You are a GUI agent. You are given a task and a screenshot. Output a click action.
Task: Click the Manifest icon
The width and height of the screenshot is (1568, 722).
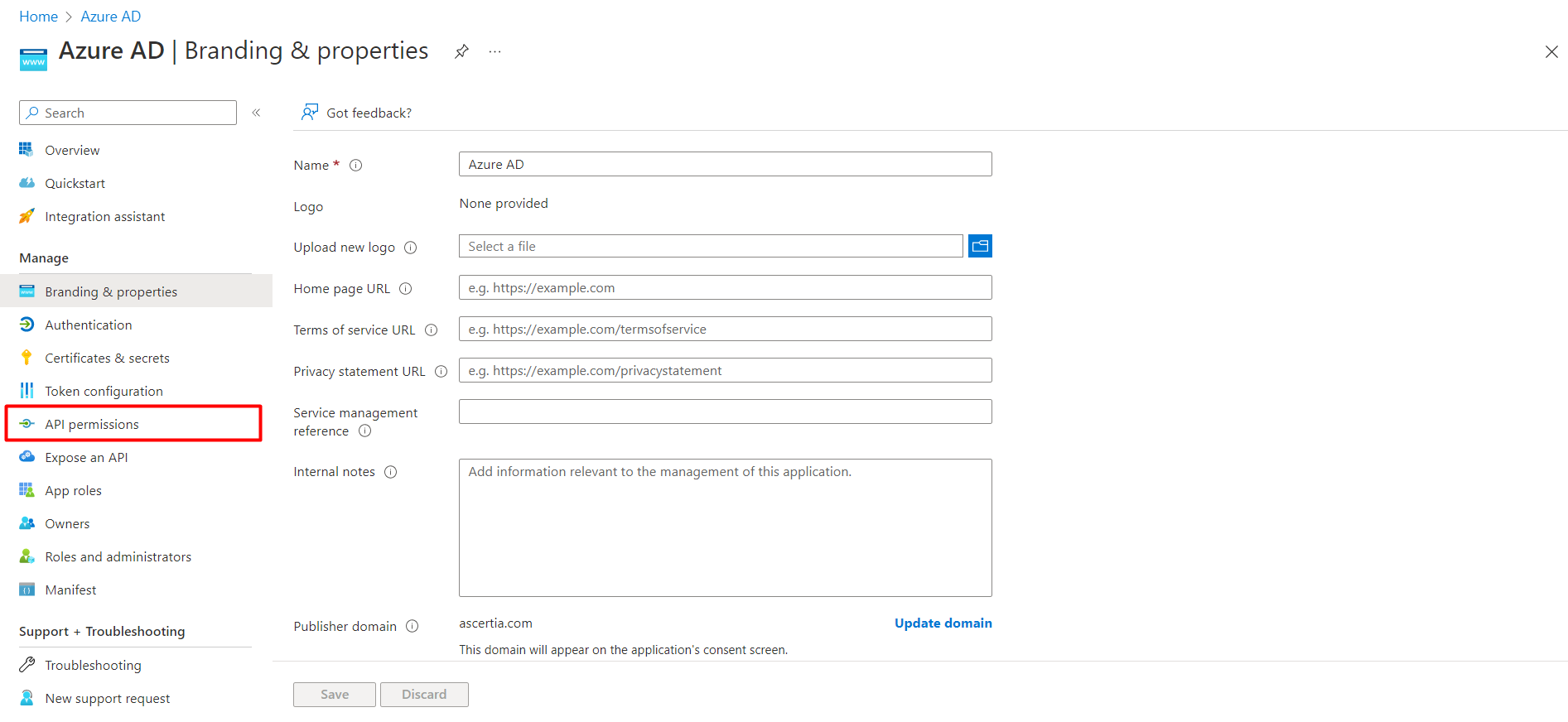27,590
